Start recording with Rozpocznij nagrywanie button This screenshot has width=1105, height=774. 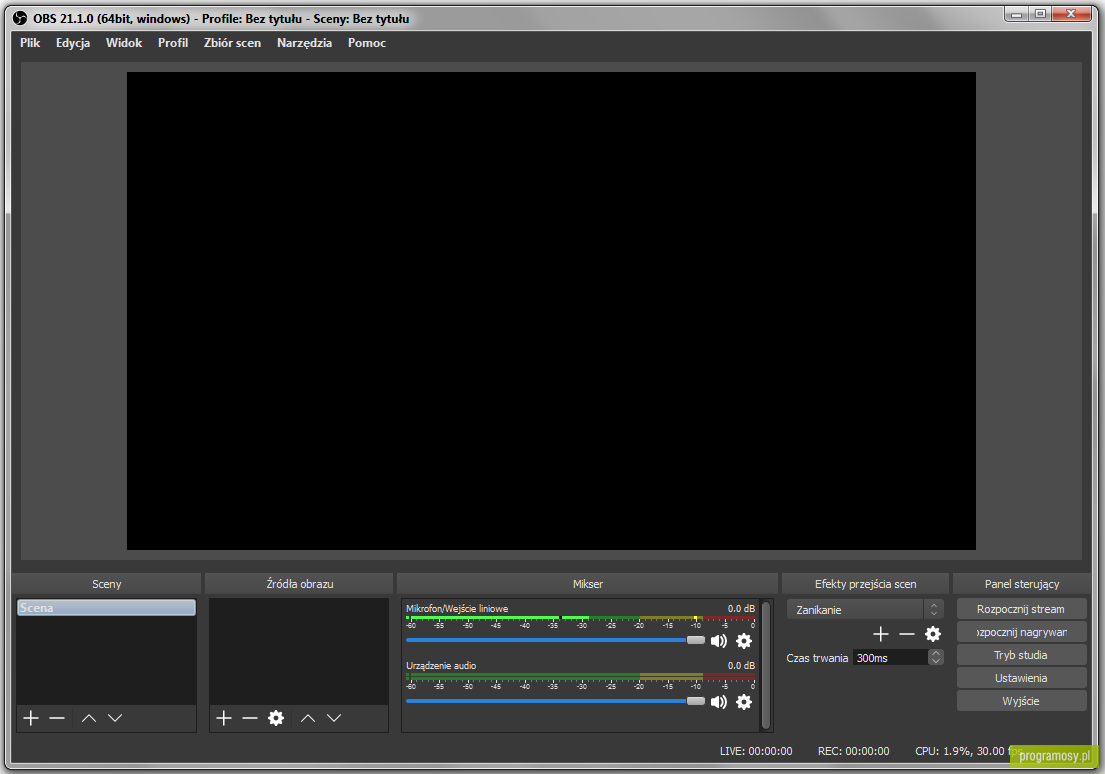click(x=1021, y=632)
